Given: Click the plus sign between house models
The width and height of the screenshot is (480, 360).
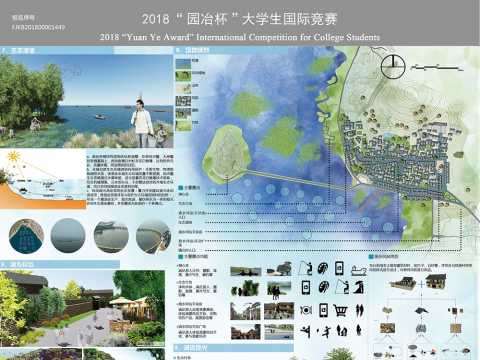Looking at the screenshot, I should click(x=421, y=284).
